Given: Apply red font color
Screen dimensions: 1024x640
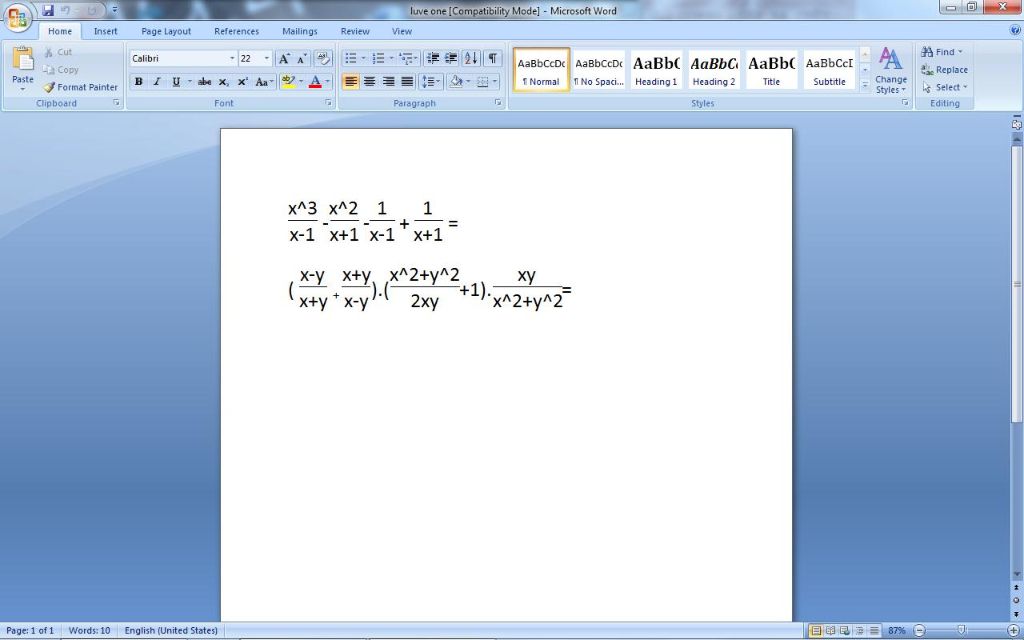Looking at the screenshot, I should [315, 82].
